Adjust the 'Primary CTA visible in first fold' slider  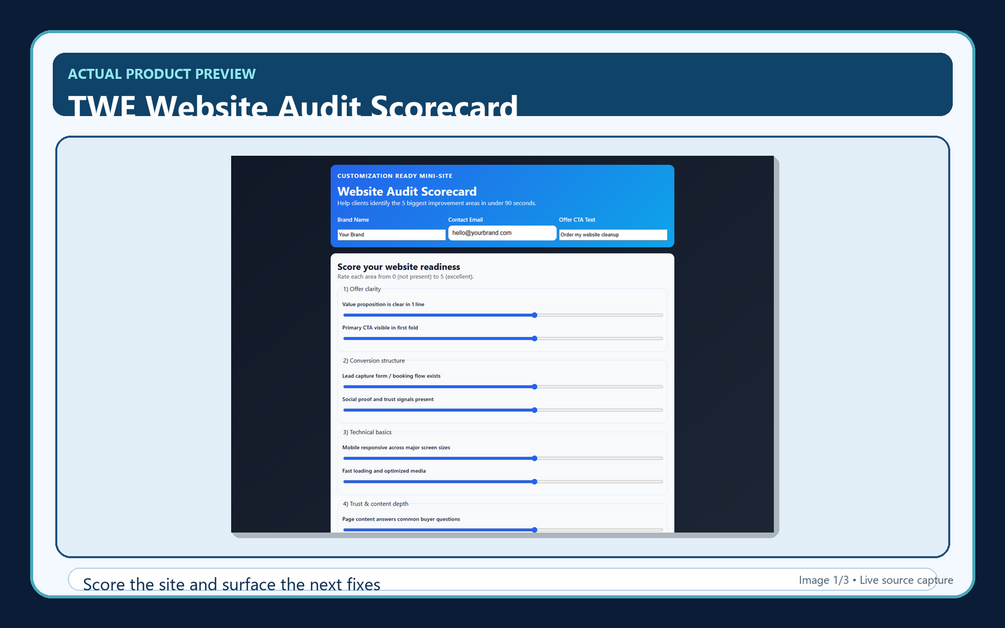click(502, 338)
